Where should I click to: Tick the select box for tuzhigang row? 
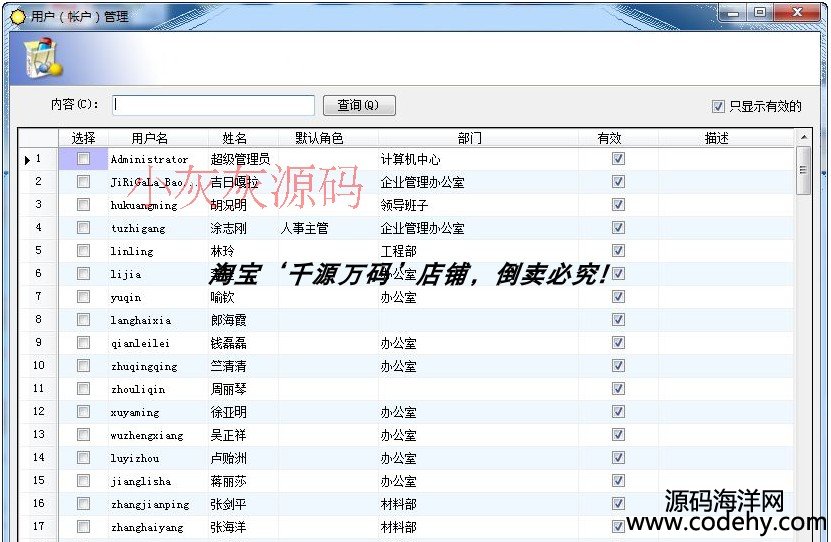pos(84,228)
